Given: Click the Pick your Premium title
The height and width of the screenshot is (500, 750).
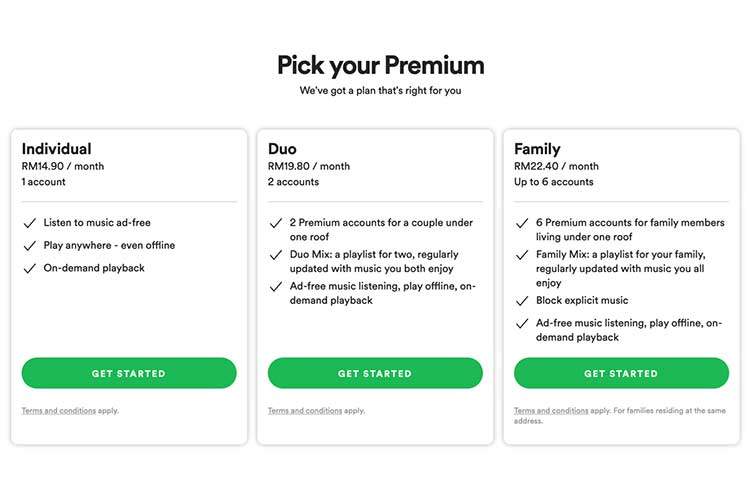Looking at the screenshot, I should pos(380,66).
